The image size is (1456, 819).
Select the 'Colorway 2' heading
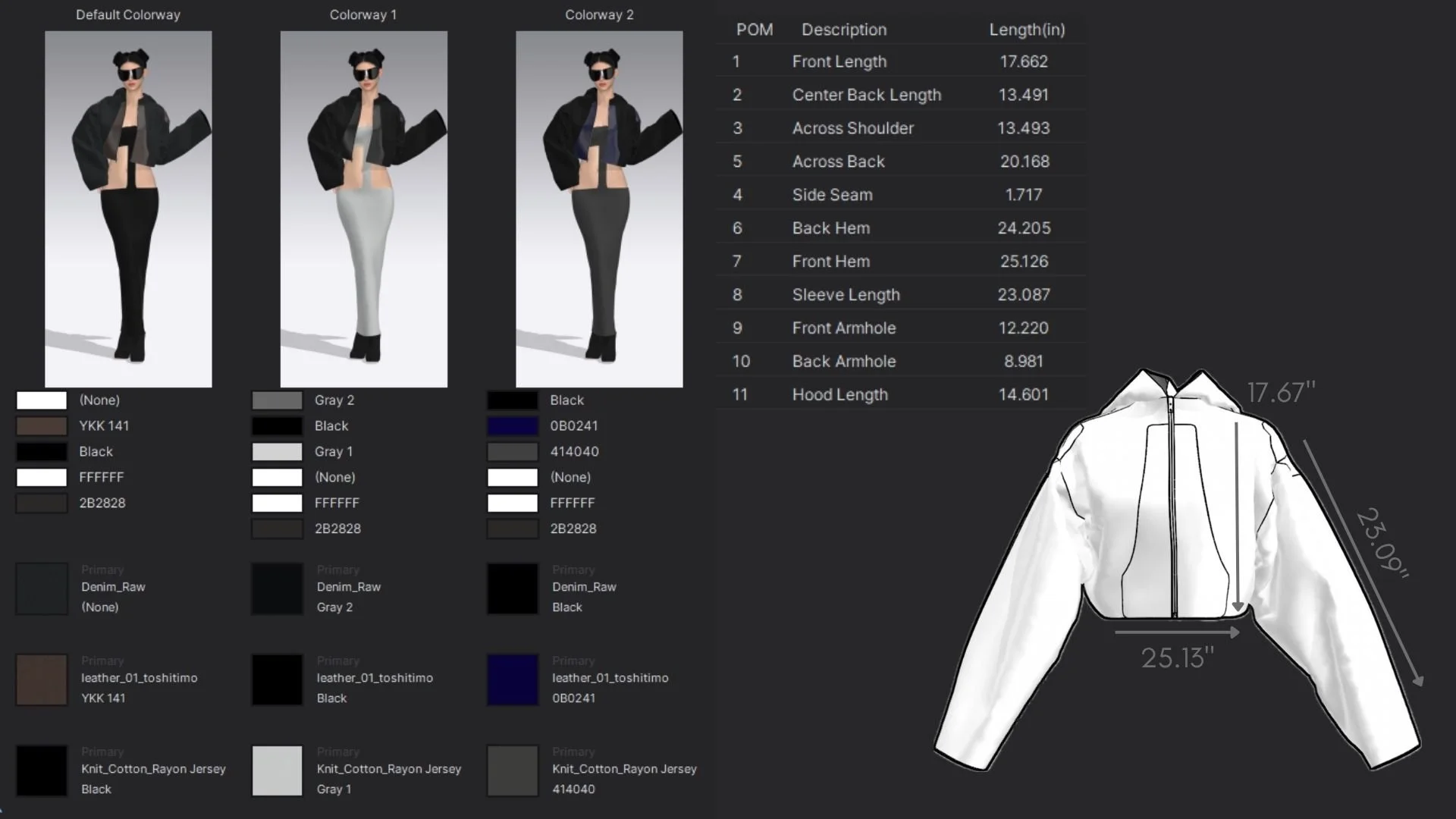click(x=599, y=15)
